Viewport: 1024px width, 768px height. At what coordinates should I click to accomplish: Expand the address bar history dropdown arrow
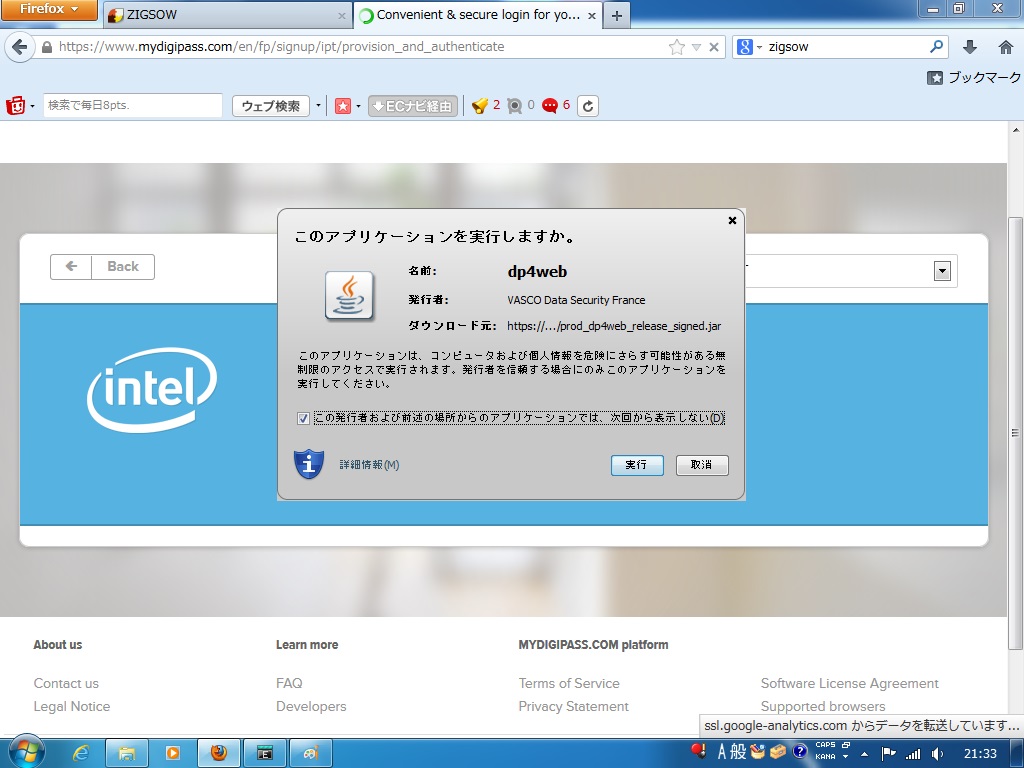tap(696, 47)
